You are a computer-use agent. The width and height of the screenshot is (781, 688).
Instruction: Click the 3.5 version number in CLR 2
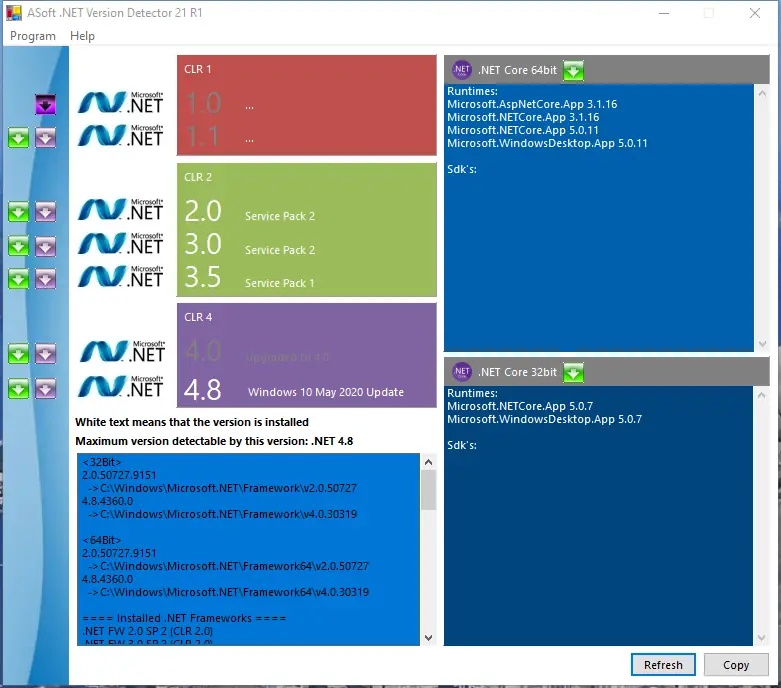(x=202, y=277)
